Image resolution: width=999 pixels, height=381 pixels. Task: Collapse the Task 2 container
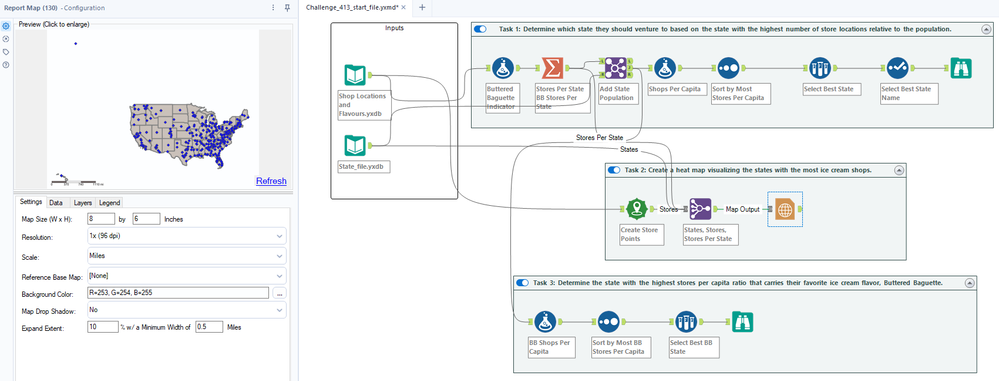point(899,170)
